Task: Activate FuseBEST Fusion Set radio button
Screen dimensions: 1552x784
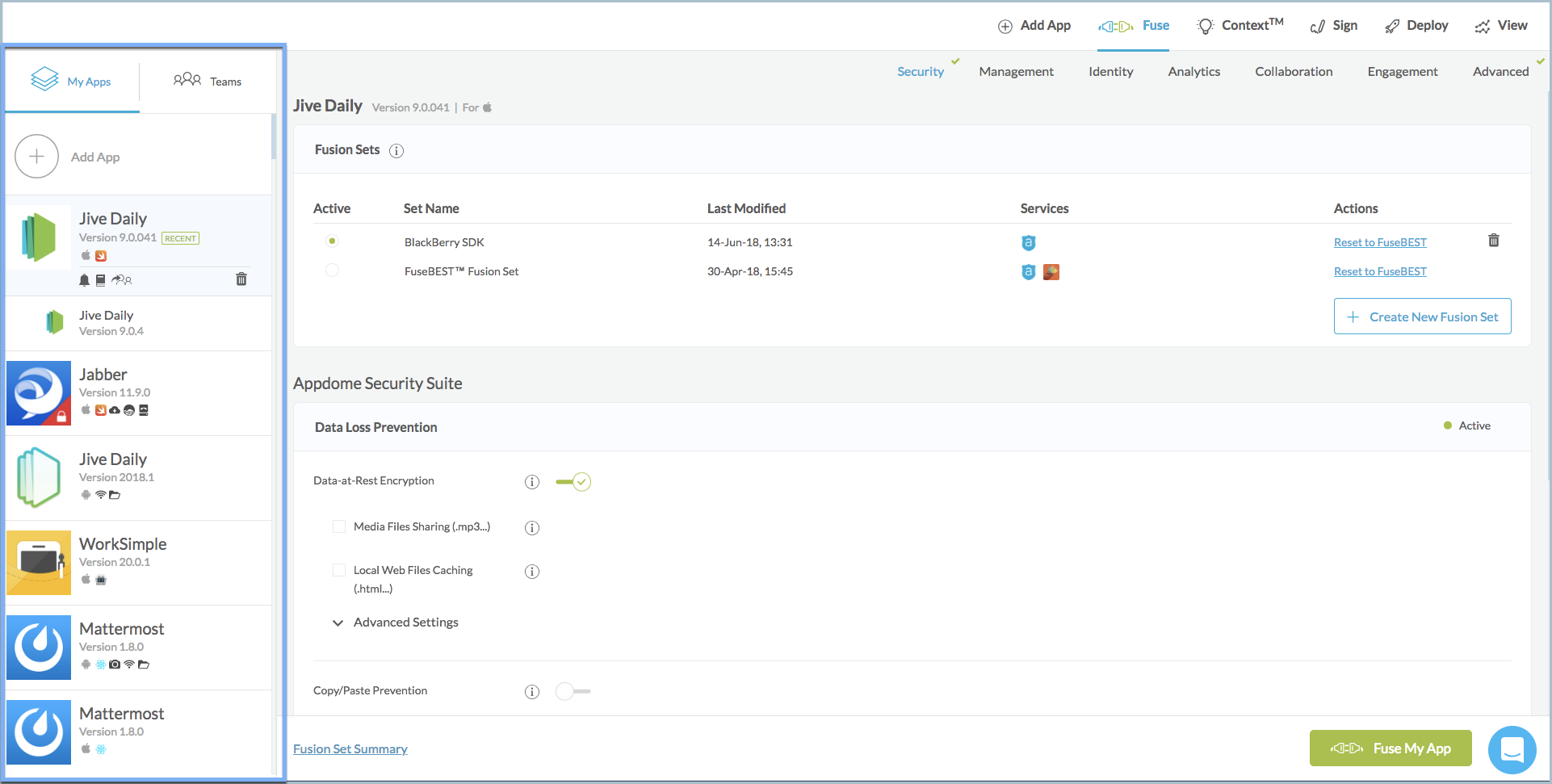Action: coord(332,270)
